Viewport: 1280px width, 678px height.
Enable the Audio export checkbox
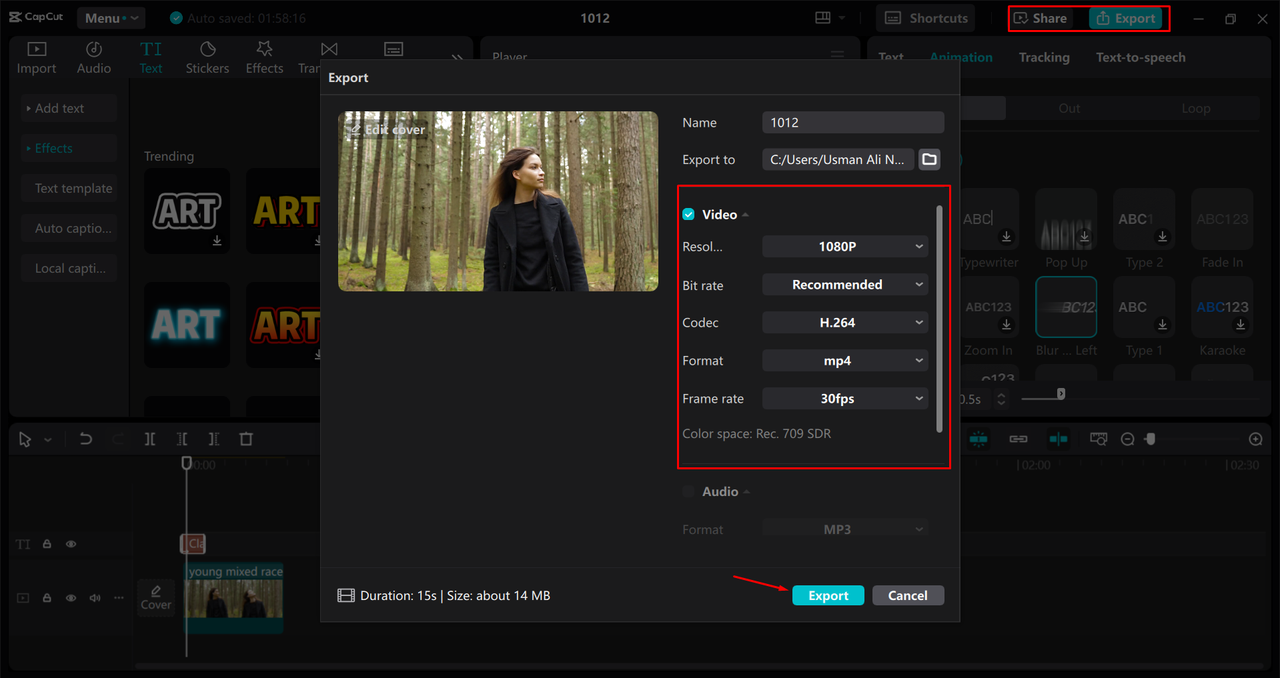click(688, 492)
